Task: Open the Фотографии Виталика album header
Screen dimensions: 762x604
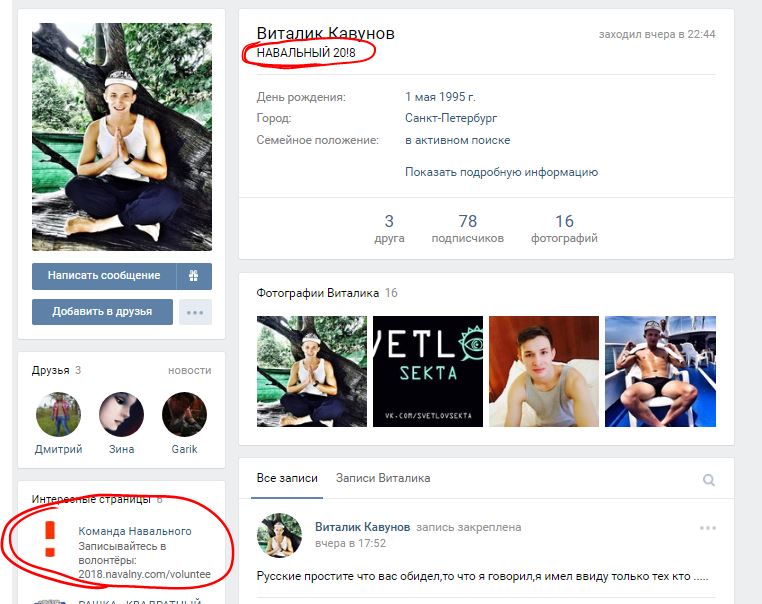Action: tap(317, 293)
